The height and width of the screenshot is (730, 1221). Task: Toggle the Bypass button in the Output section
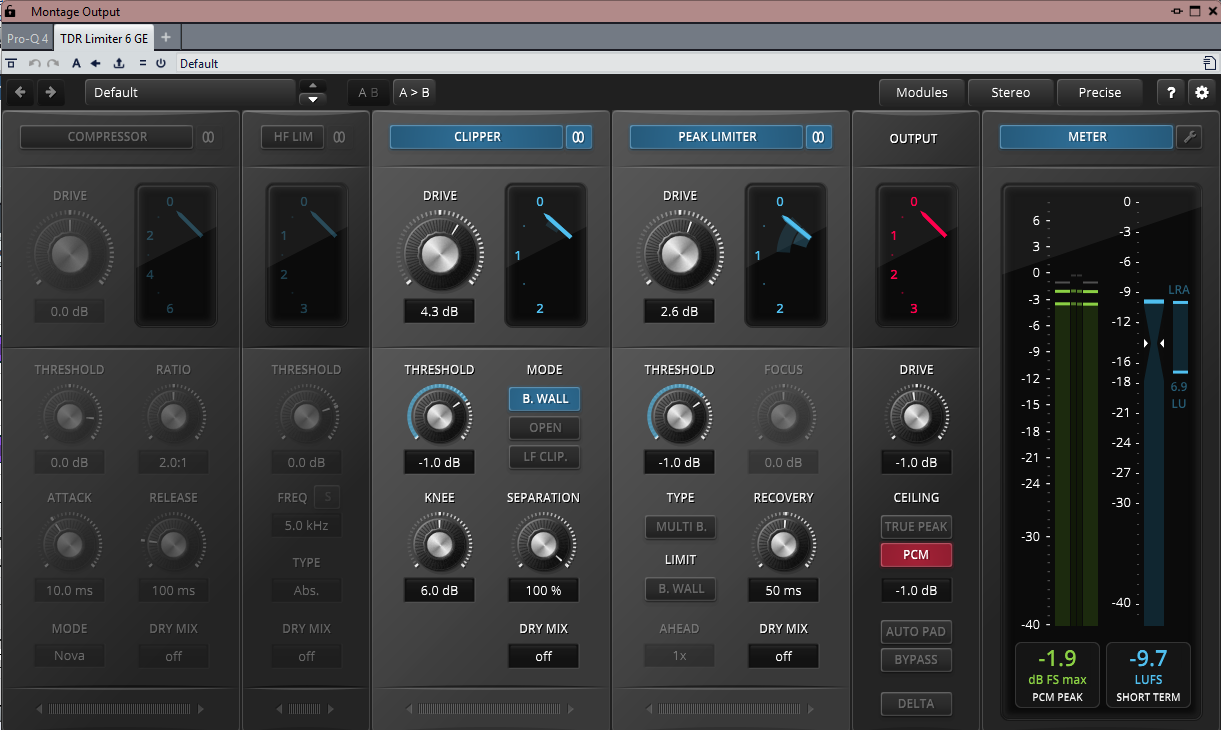coord(916,660)
